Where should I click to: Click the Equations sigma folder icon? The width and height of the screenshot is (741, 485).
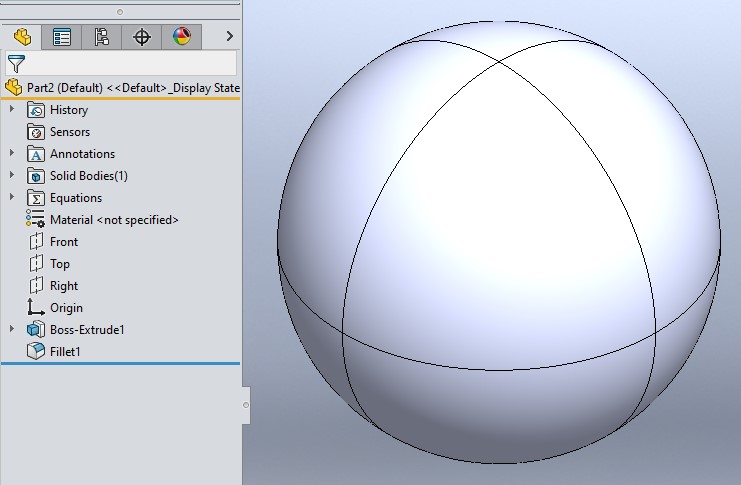click(36, 198)
